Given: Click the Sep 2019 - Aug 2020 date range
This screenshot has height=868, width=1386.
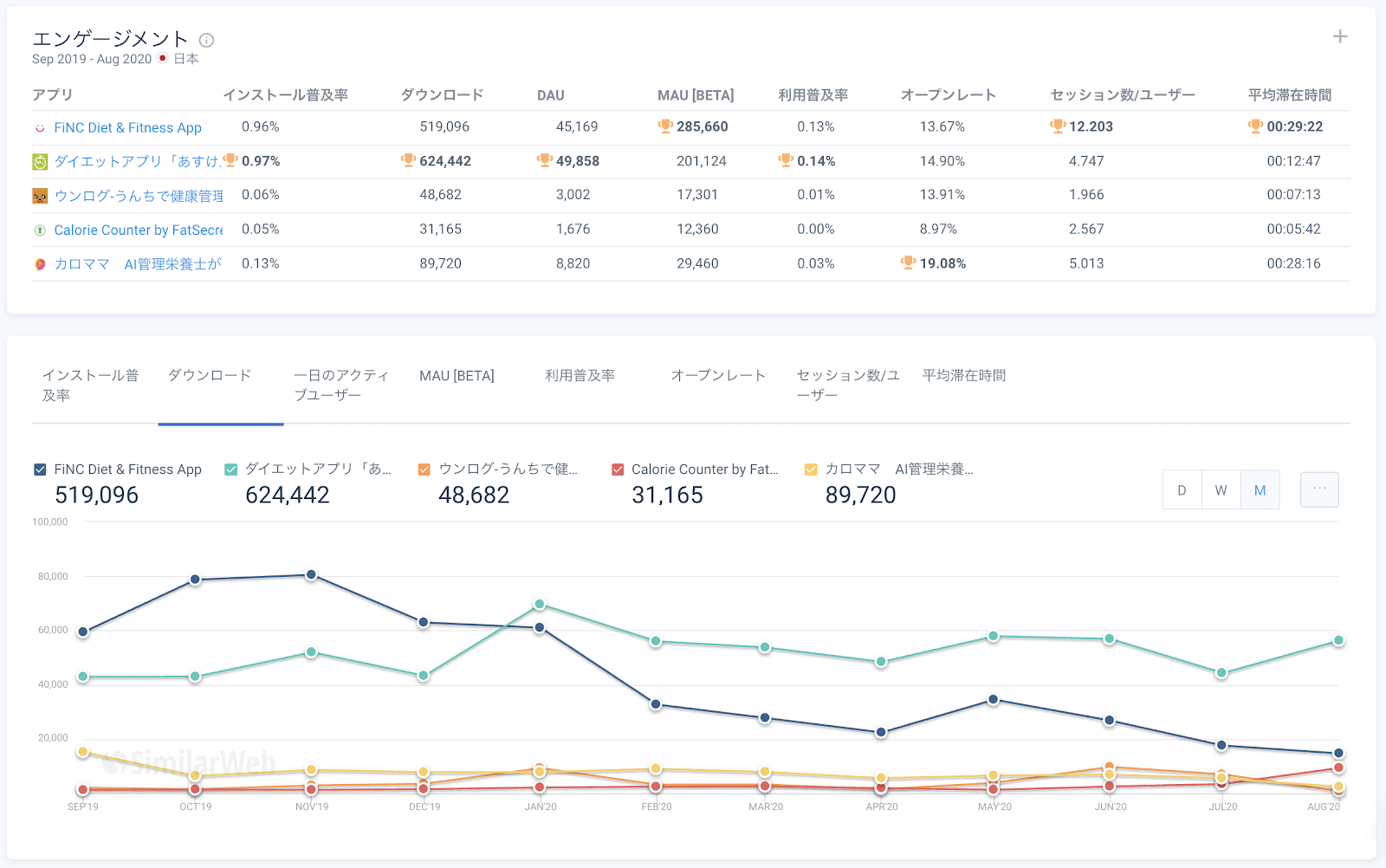Looking at the screenshot, I should (92, 59).
